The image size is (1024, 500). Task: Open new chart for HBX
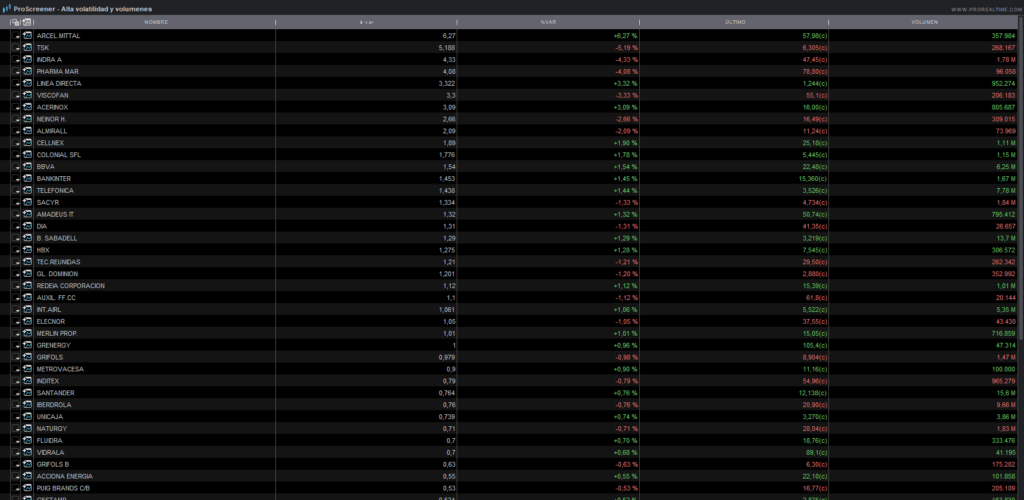tap(27, 250)
